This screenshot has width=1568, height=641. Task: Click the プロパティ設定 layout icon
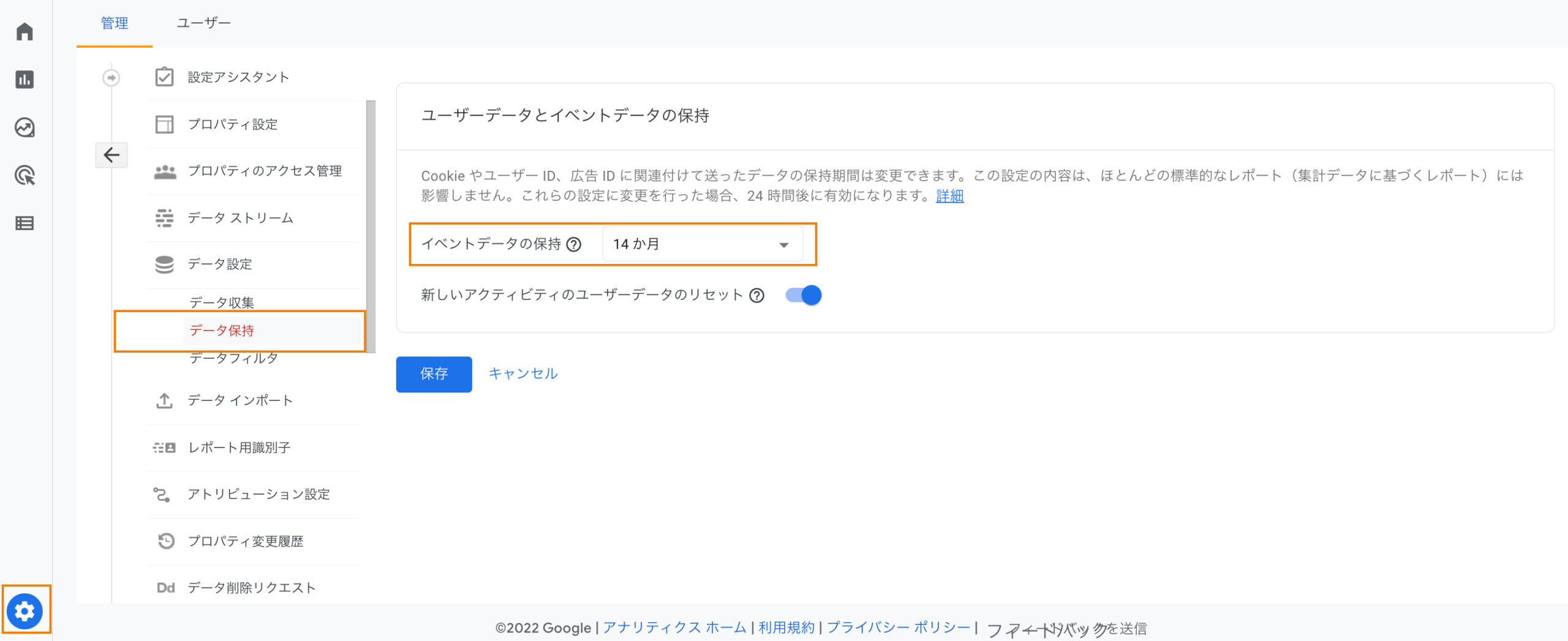point(164,124)
